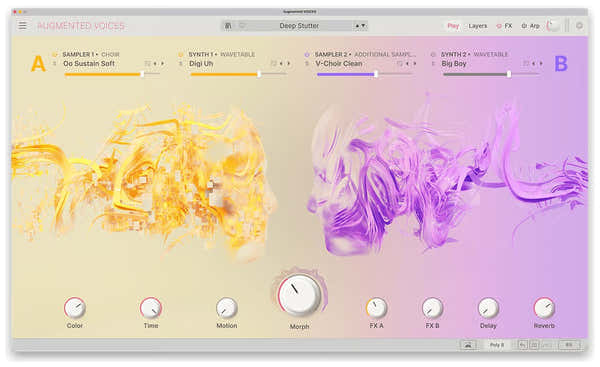Select previous wavetable for Synth 1
Screen dimensions: 600x367
(x=282, y=64)
